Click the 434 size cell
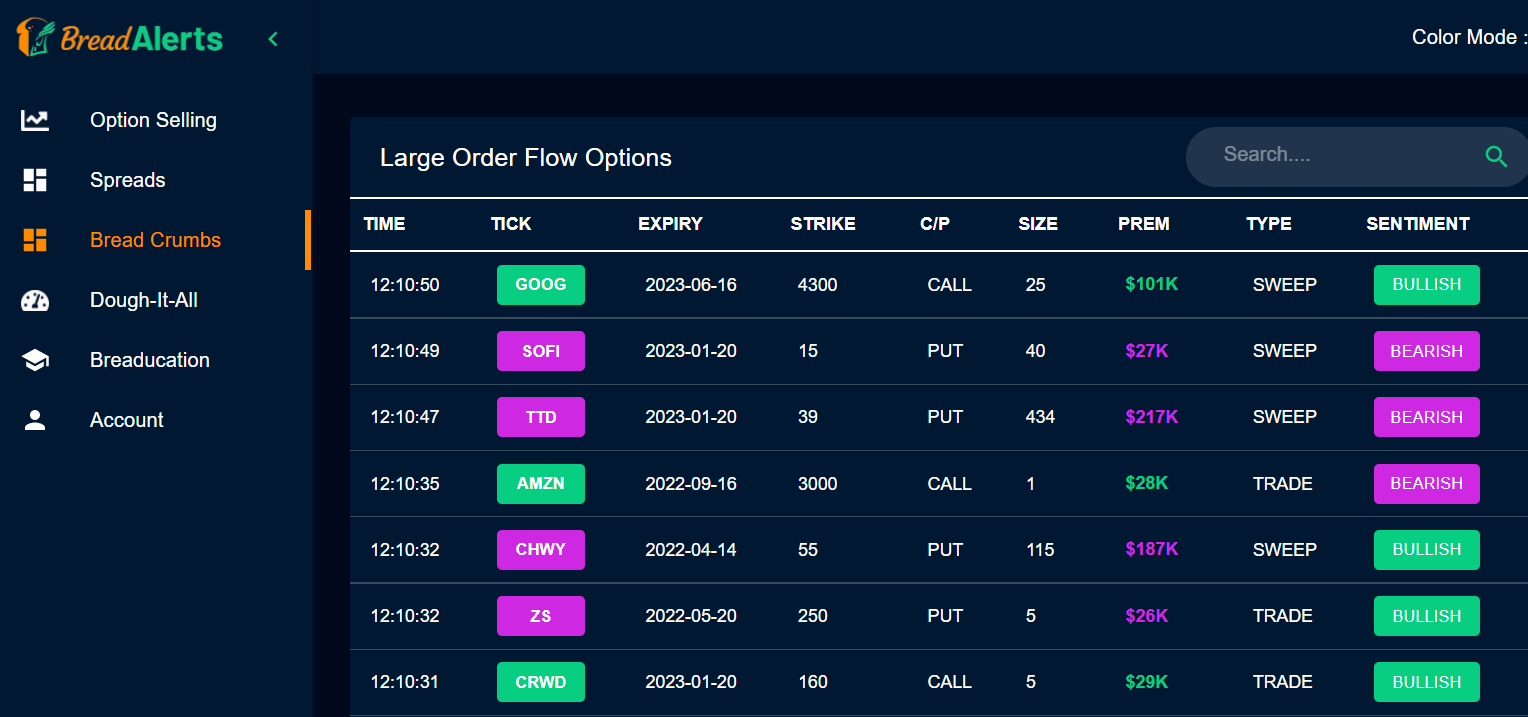The height and width of the screenshot is (717, 1528). 1040,417
